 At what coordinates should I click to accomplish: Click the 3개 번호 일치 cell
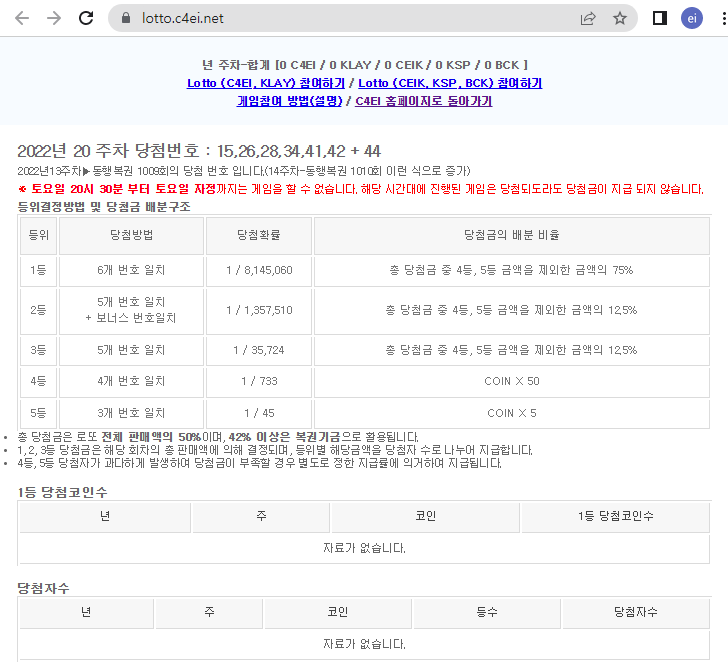click(131, 414)
